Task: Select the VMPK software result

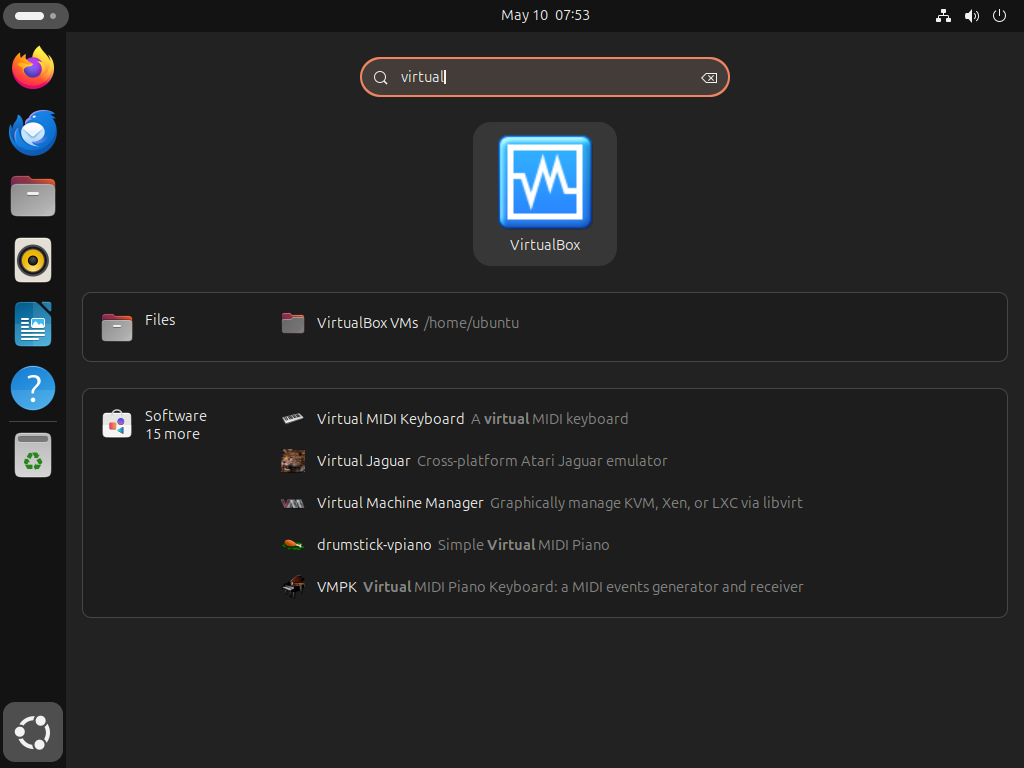Action: pos(545,586)
